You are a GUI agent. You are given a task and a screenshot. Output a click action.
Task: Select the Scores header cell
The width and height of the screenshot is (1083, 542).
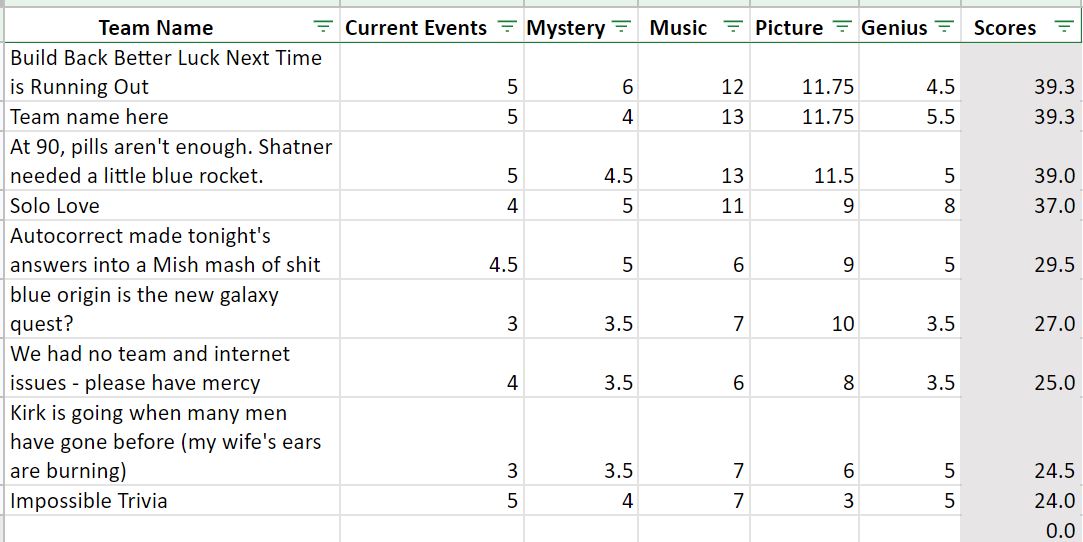[1022, 27]
